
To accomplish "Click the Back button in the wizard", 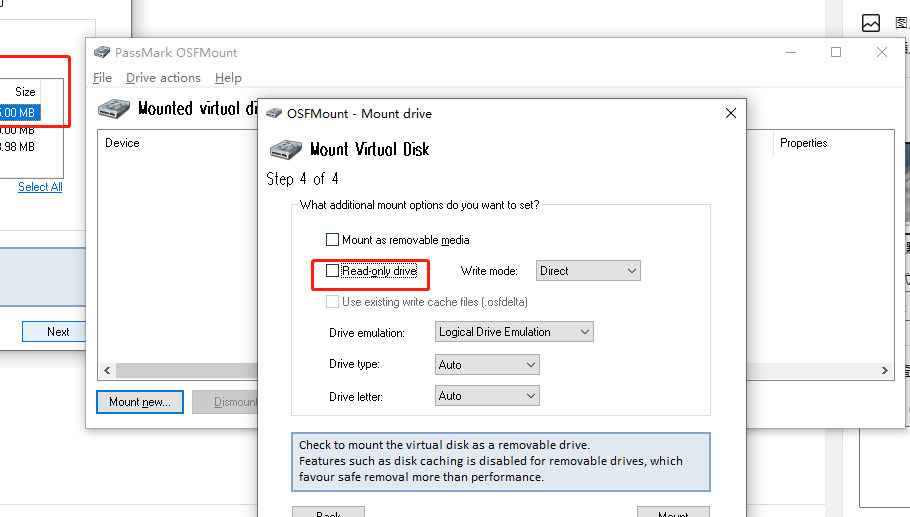I will 328,512.
